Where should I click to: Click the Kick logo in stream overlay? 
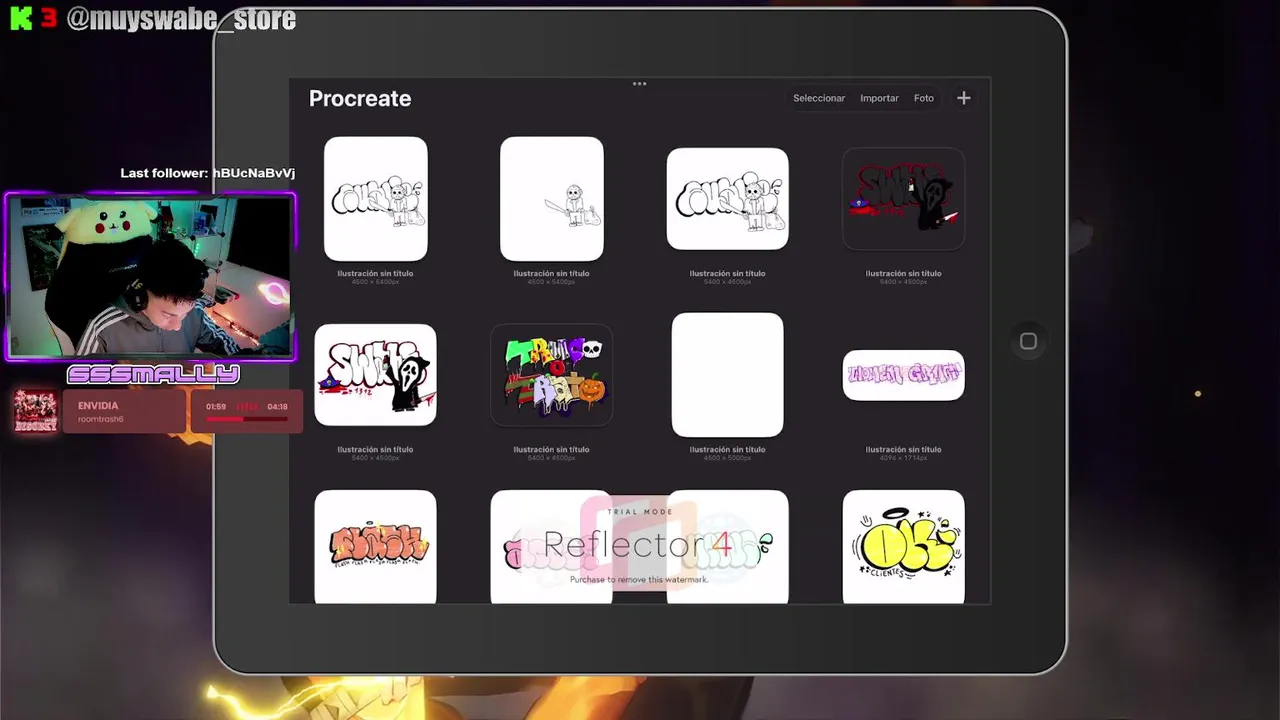point(21,19)
